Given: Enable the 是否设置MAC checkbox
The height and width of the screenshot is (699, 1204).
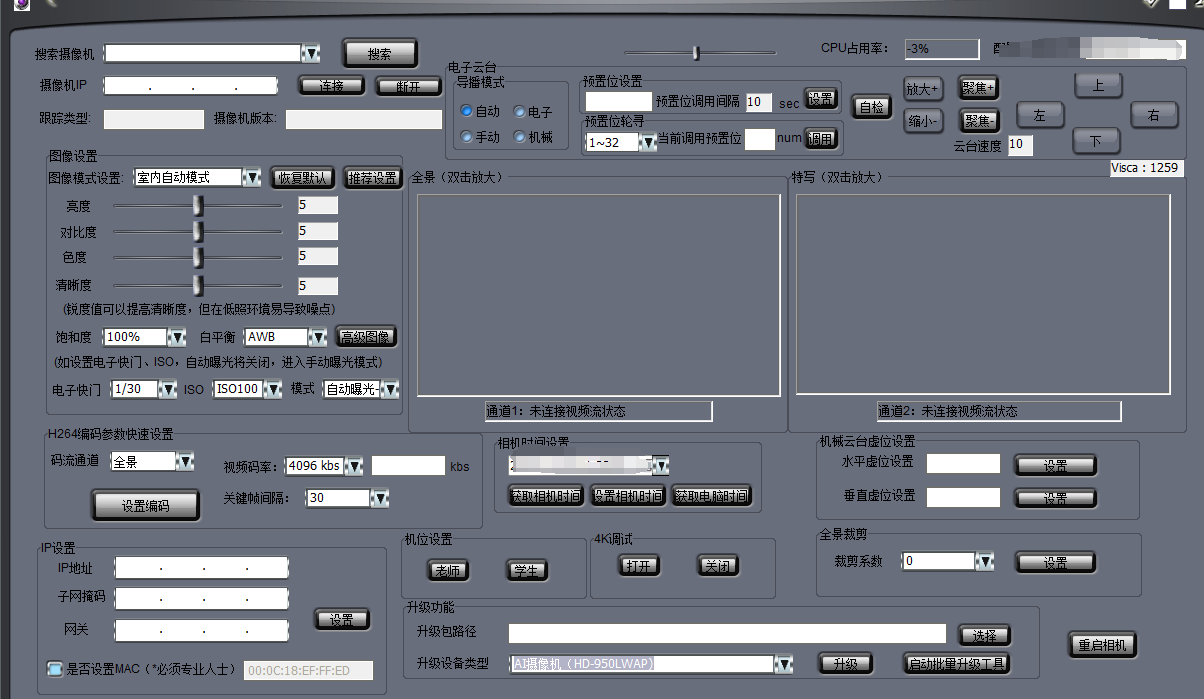Looking at the screenshot, I should (55, 669).
